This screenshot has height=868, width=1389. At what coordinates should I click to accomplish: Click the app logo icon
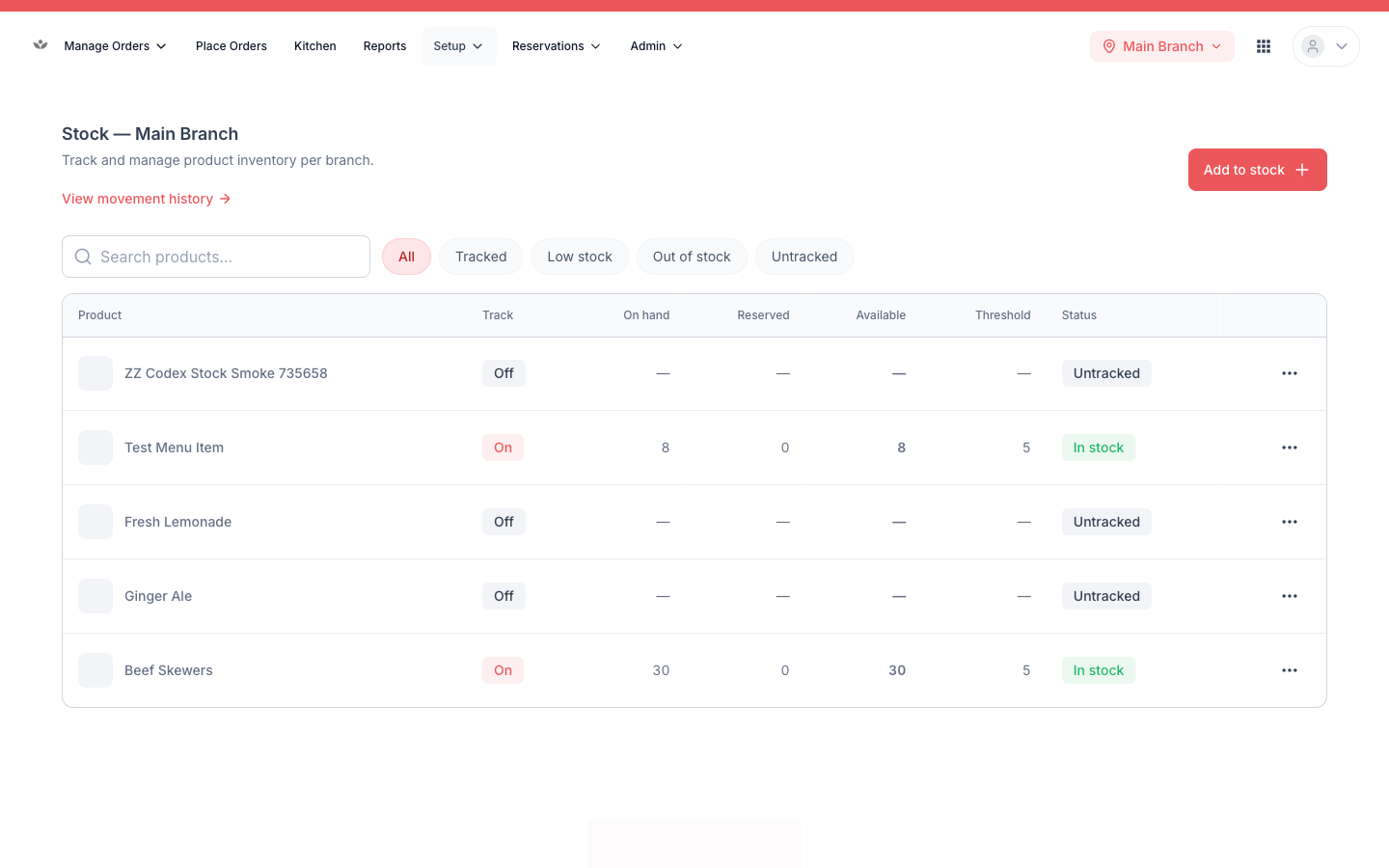(x=41, y=45)
